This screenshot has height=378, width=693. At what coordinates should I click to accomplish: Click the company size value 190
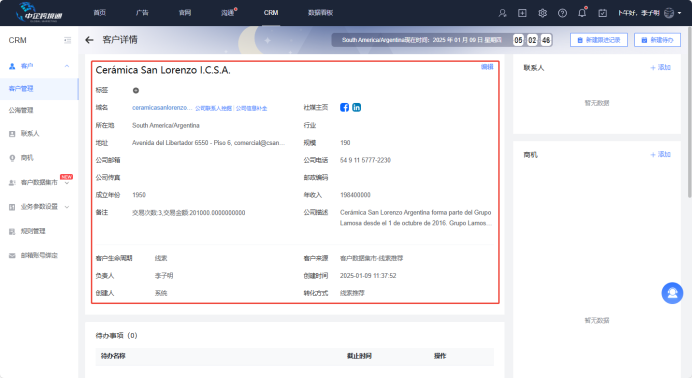[x=345, y=143]
